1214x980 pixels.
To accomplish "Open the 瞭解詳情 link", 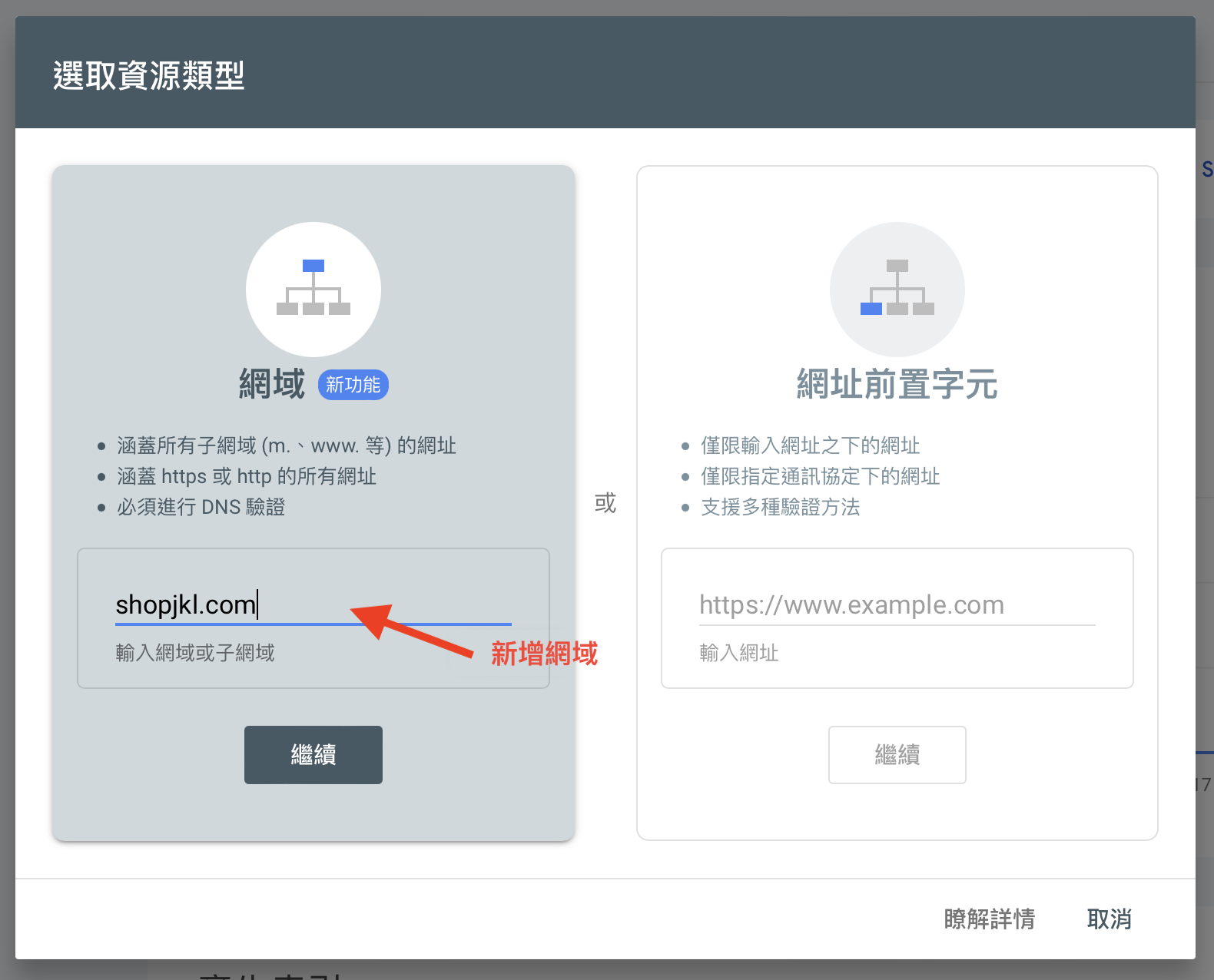I will click(989, 919).
